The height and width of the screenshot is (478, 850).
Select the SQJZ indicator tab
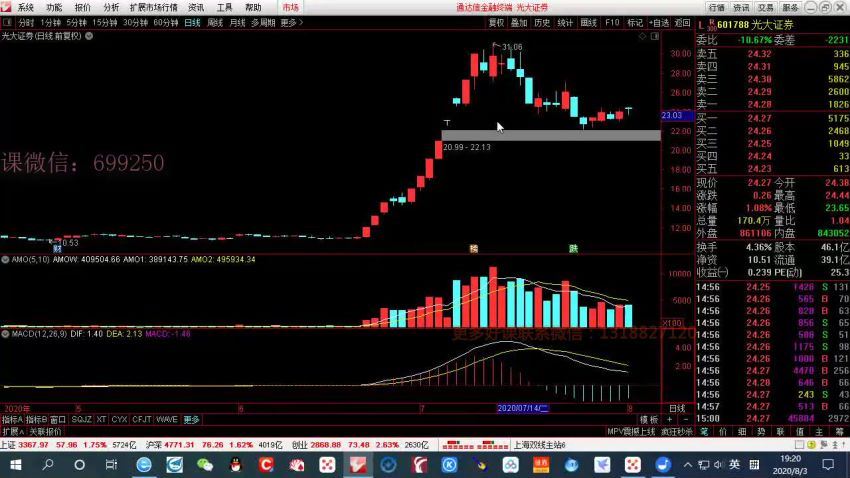click(81, 419)
